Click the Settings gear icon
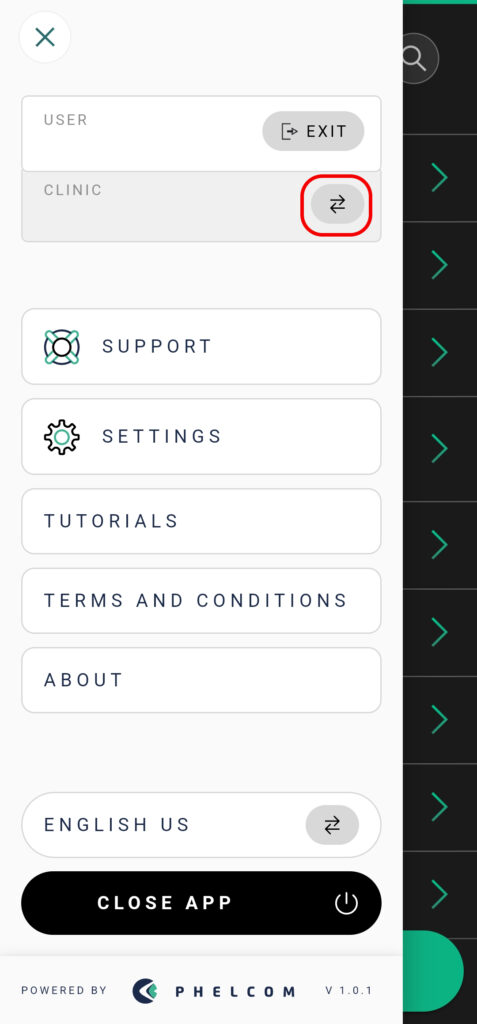Viewport: 477px width, 1024px height. point(61,437)
